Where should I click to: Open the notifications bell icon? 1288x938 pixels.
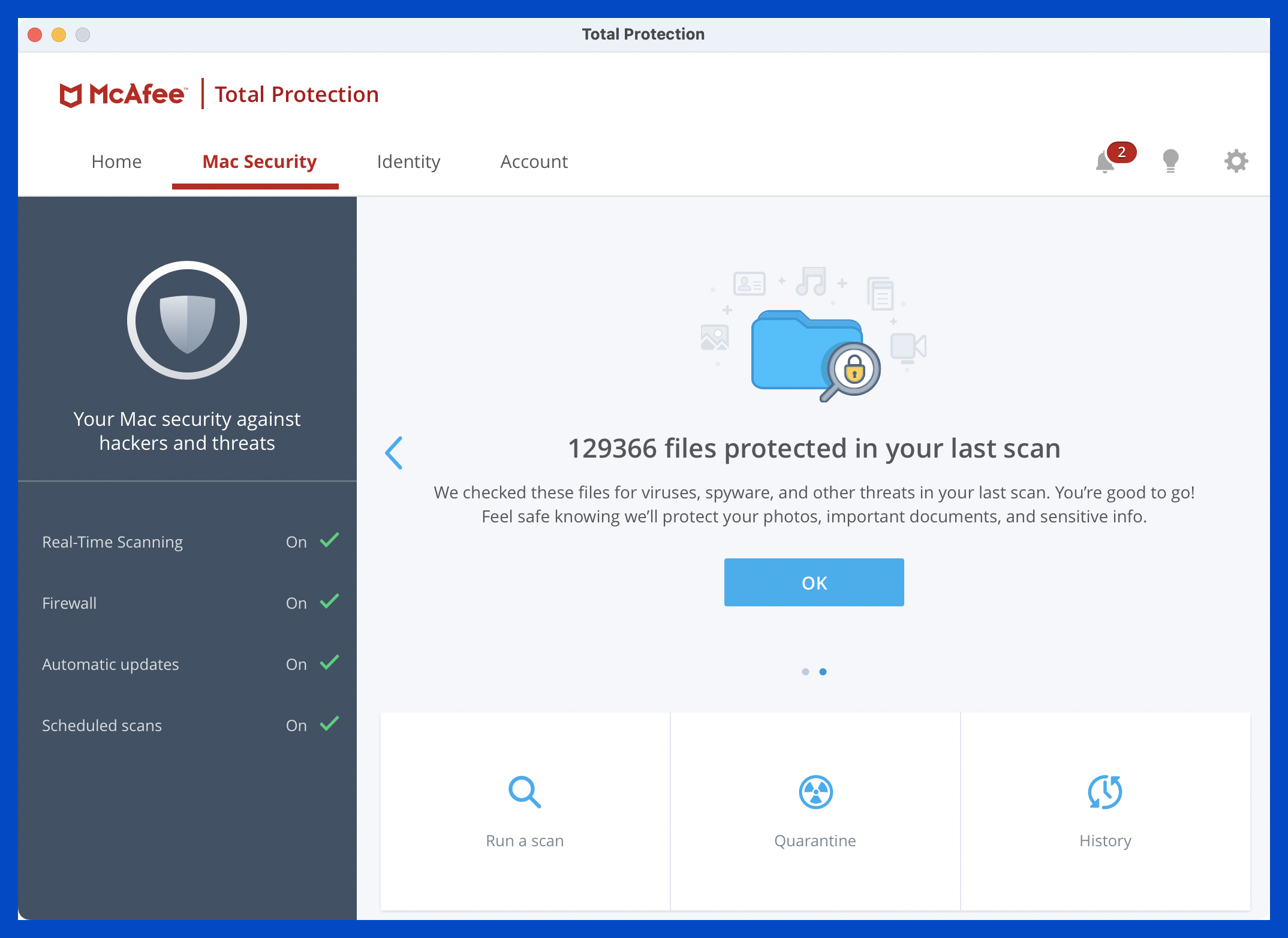point(1105,162)
